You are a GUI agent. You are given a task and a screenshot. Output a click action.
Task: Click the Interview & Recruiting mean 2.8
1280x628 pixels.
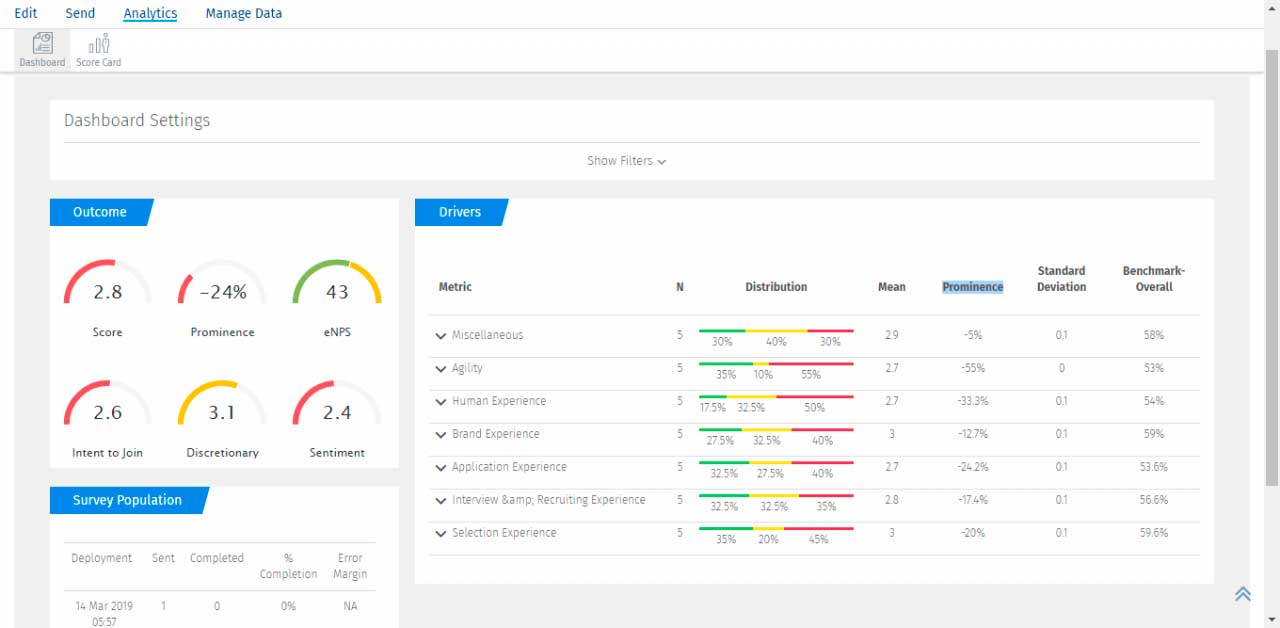click(x=892, y=500)
